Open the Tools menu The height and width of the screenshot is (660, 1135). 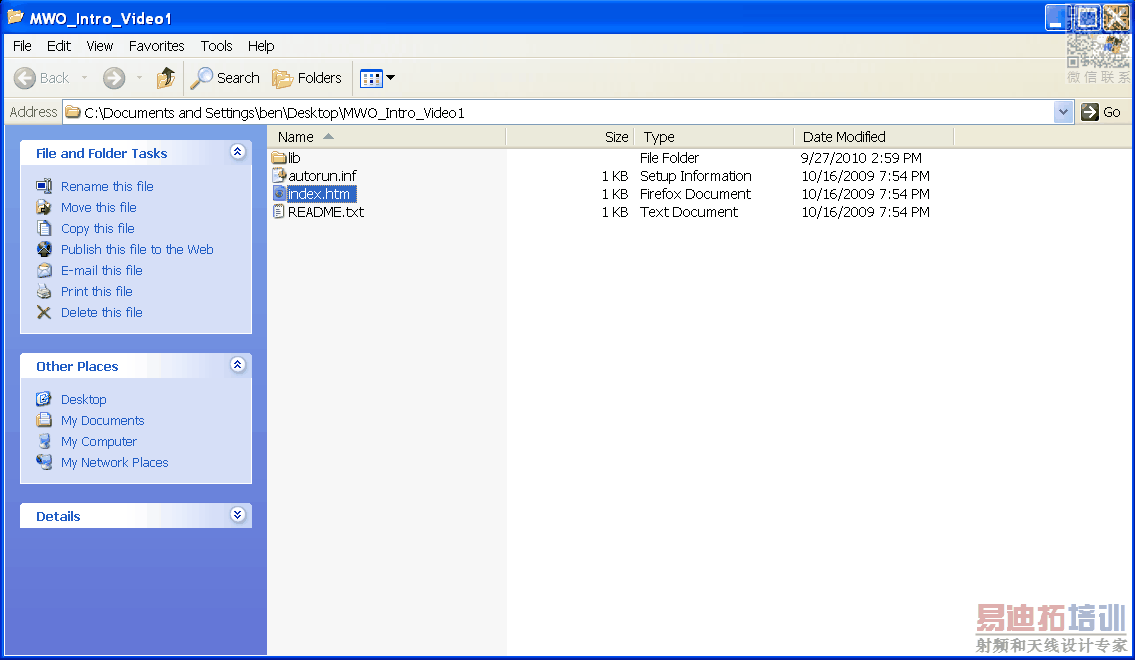(216, 46)
